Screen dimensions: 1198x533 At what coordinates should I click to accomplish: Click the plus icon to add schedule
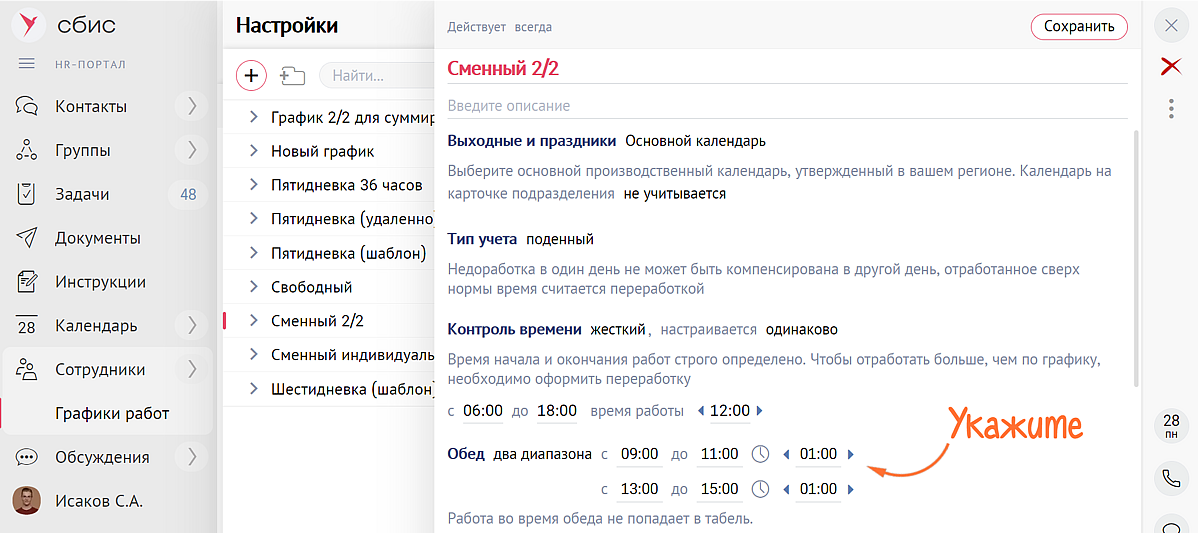251,75
